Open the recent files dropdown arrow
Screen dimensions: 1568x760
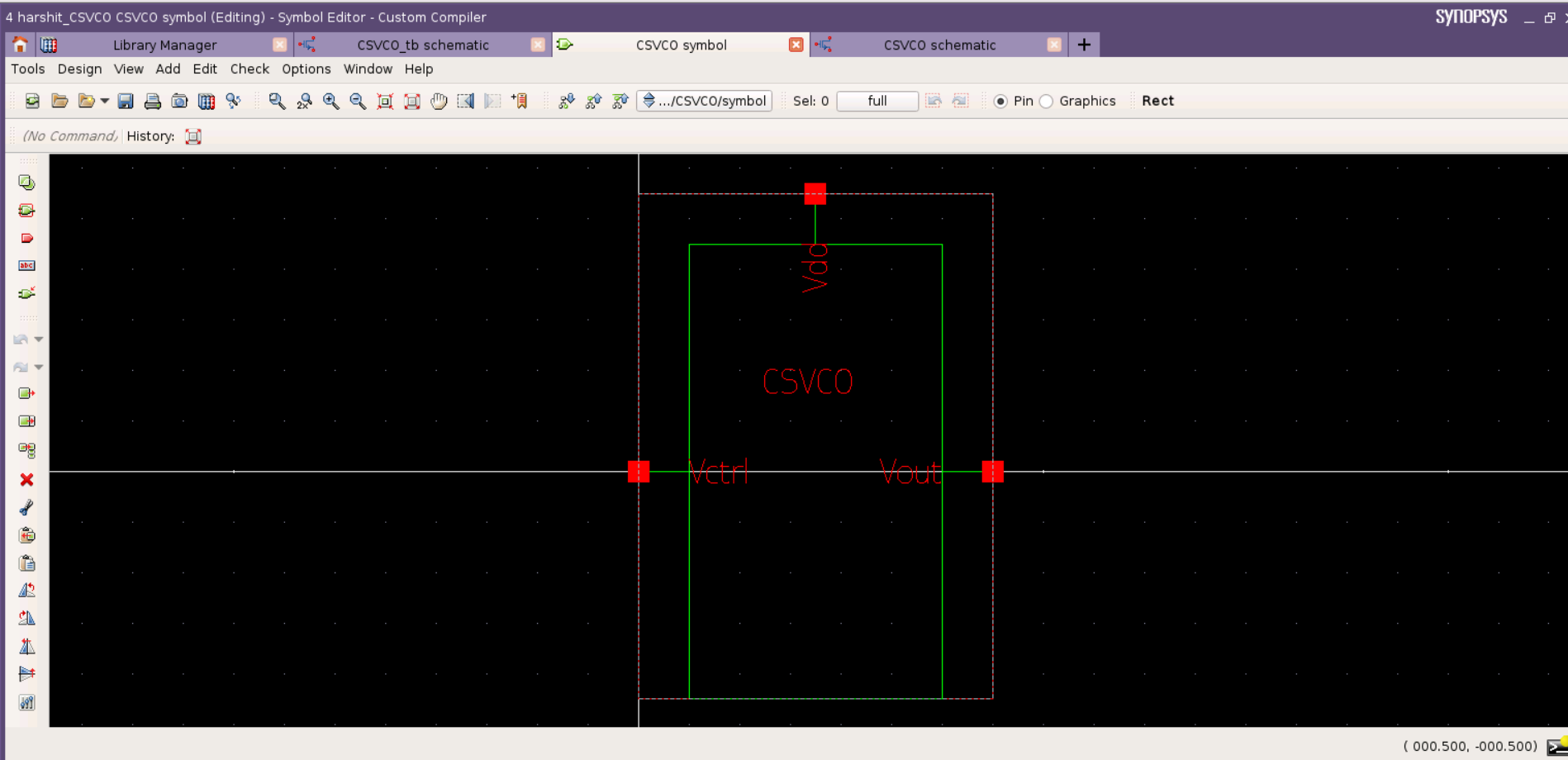pyautogui.click(x=105, y=101)
